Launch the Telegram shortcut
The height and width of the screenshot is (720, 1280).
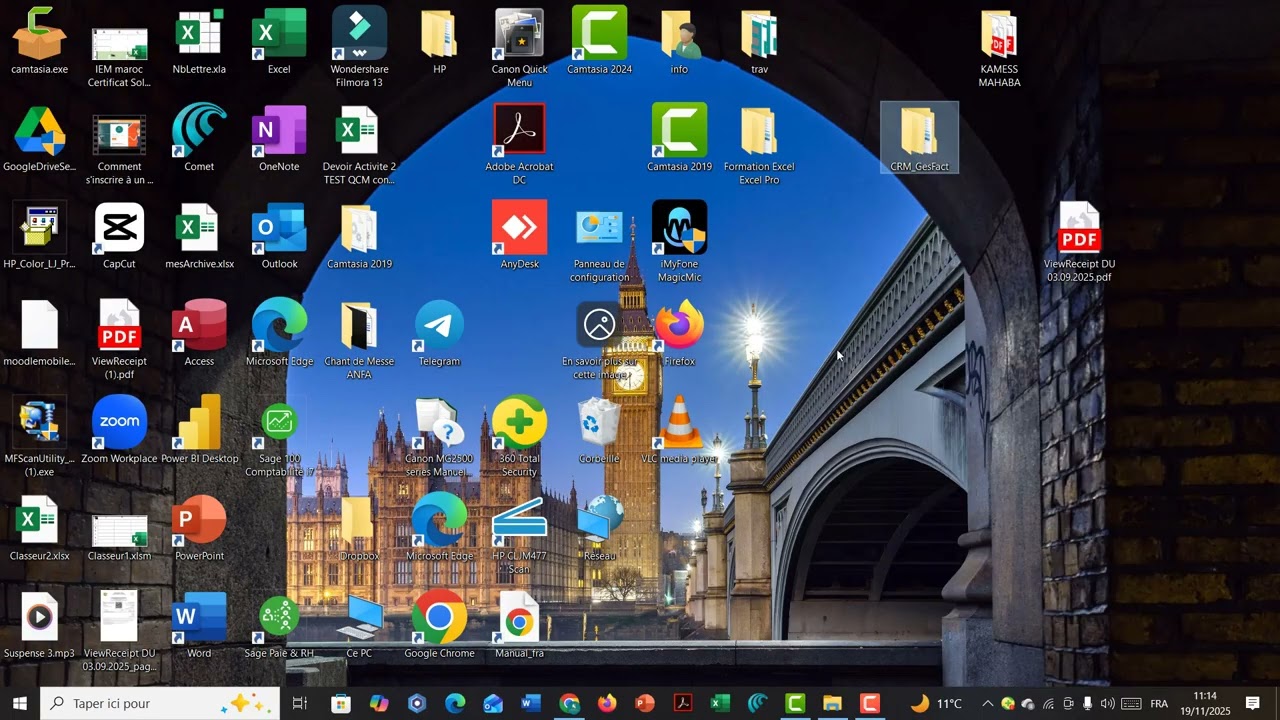pyautogui.click(x=439, y=334)
